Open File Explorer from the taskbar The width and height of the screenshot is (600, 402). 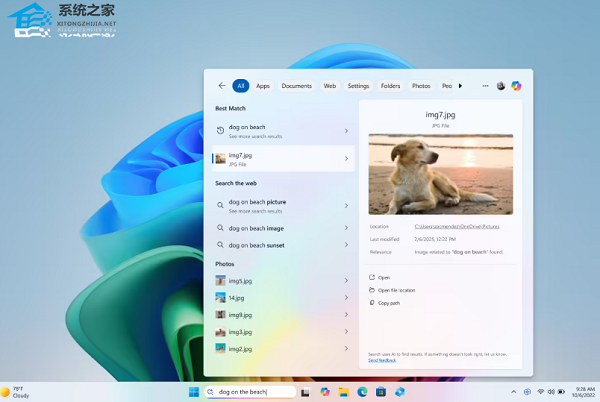pos(344,392)
